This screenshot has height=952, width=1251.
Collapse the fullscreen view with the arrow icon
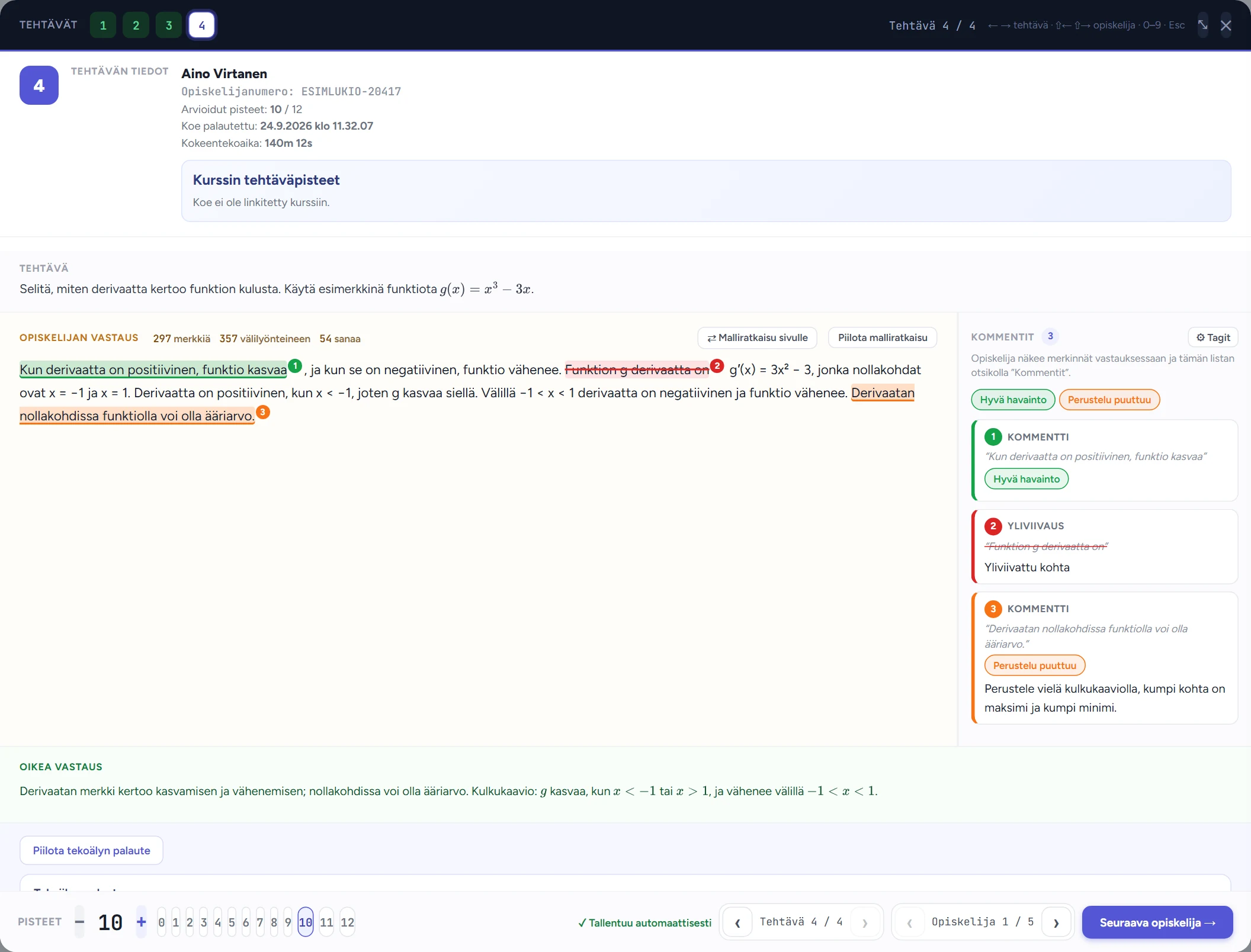pos(1202,25)
